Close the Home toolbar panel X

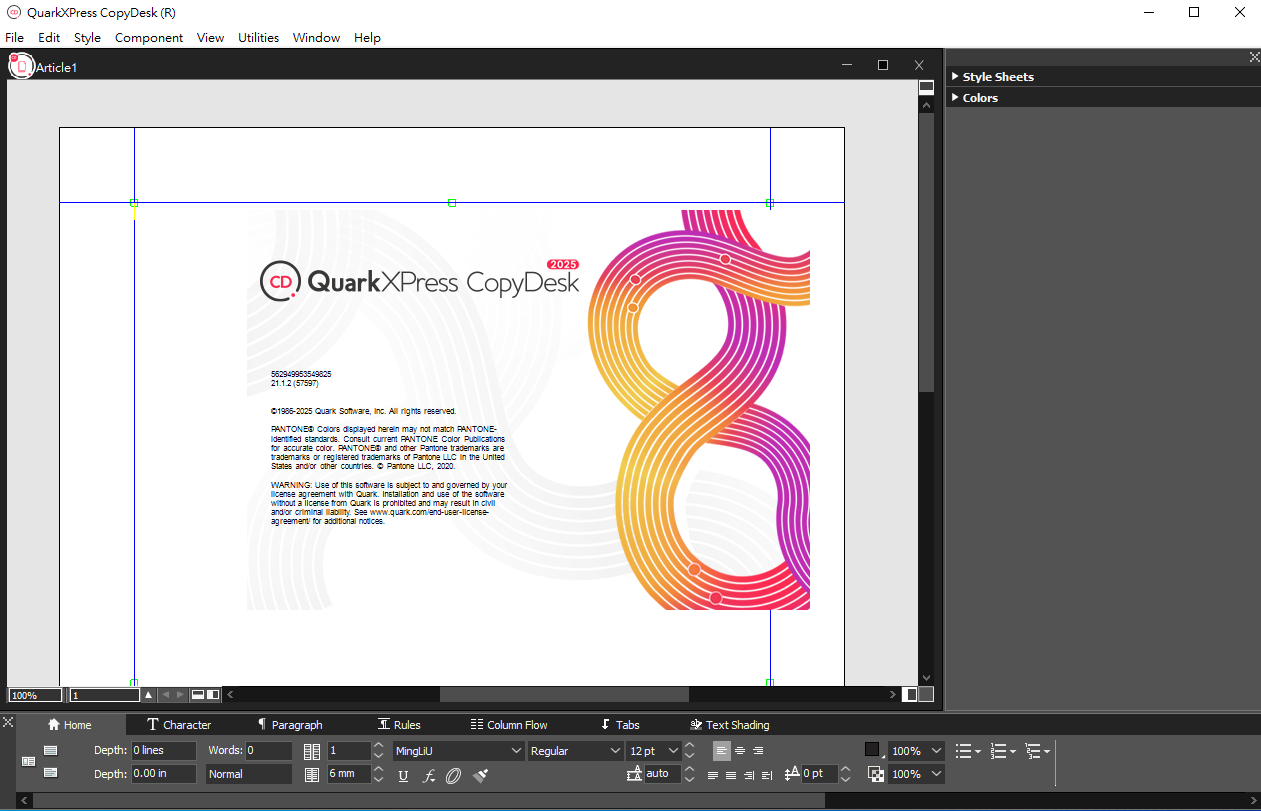pos(8,721)
